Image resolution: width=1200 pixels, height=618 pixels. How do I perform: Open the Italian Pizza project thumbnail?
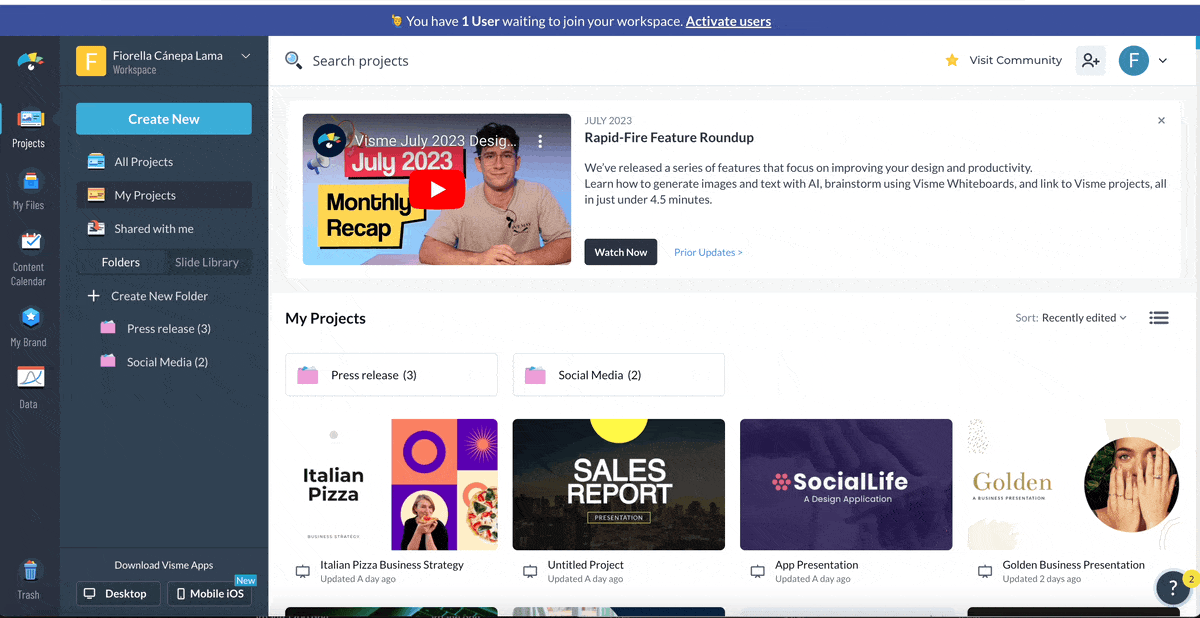click(391, 484)
